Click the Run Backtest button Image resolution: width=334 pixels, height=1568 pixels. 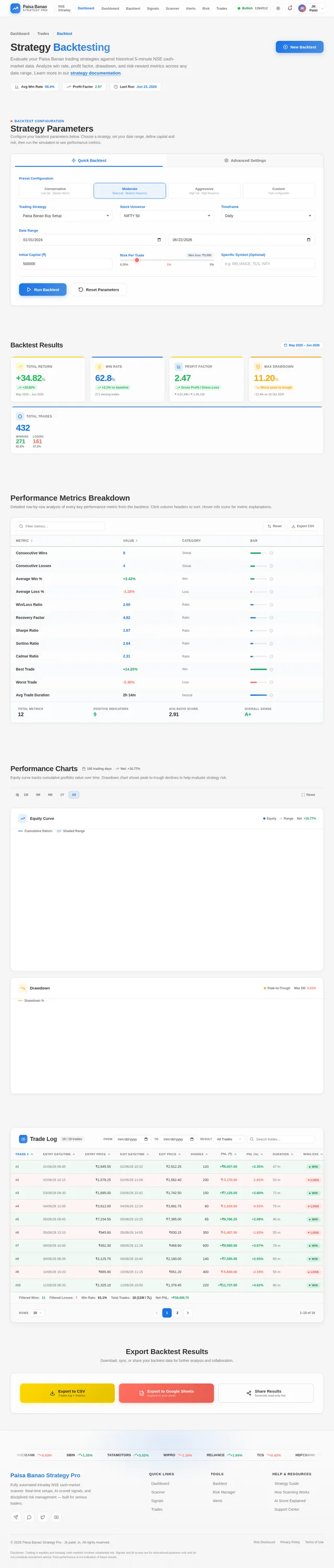pyautogui.click(x=43, y=290)
